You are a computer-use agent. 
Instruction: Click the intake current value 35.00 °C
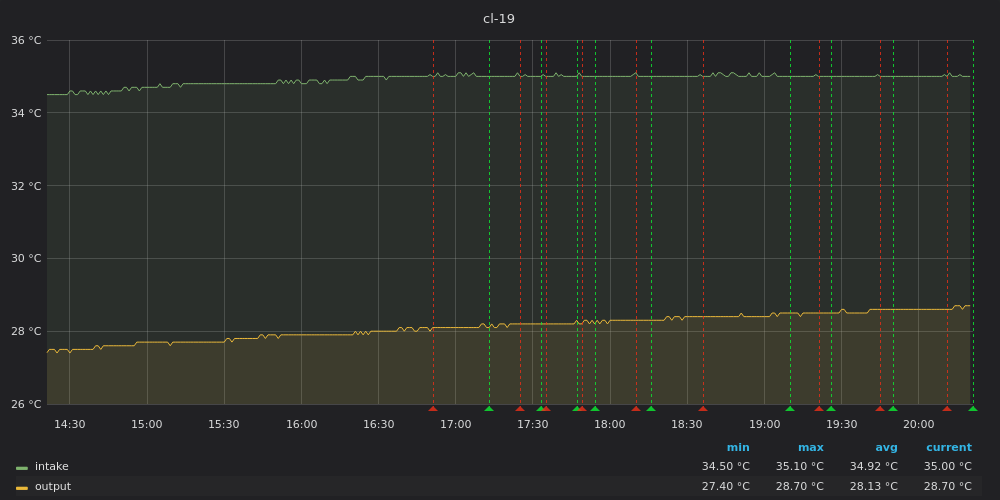click(x=947, y=467)
